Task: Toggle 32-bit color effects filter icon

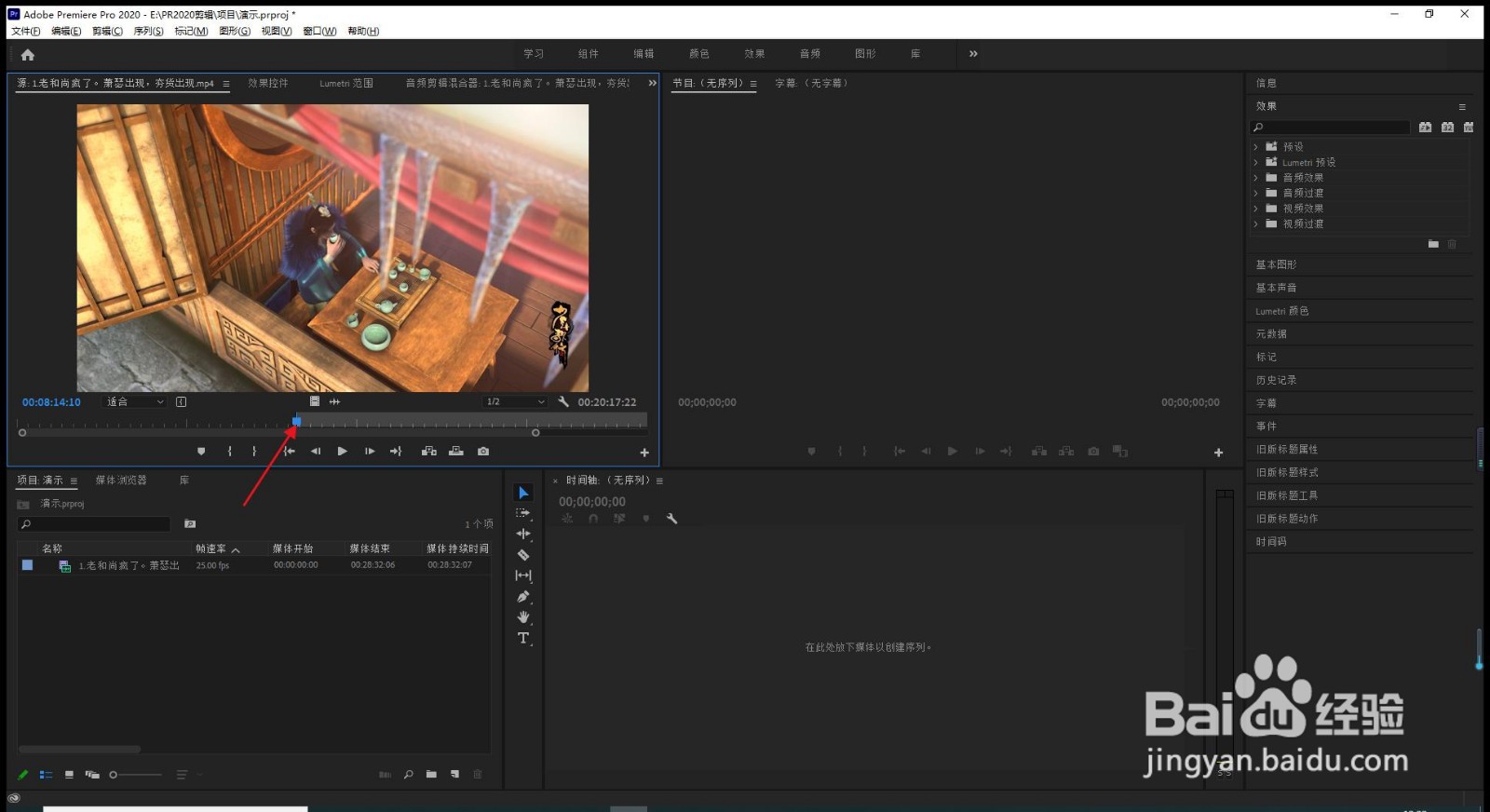Action: (1447, 128)
